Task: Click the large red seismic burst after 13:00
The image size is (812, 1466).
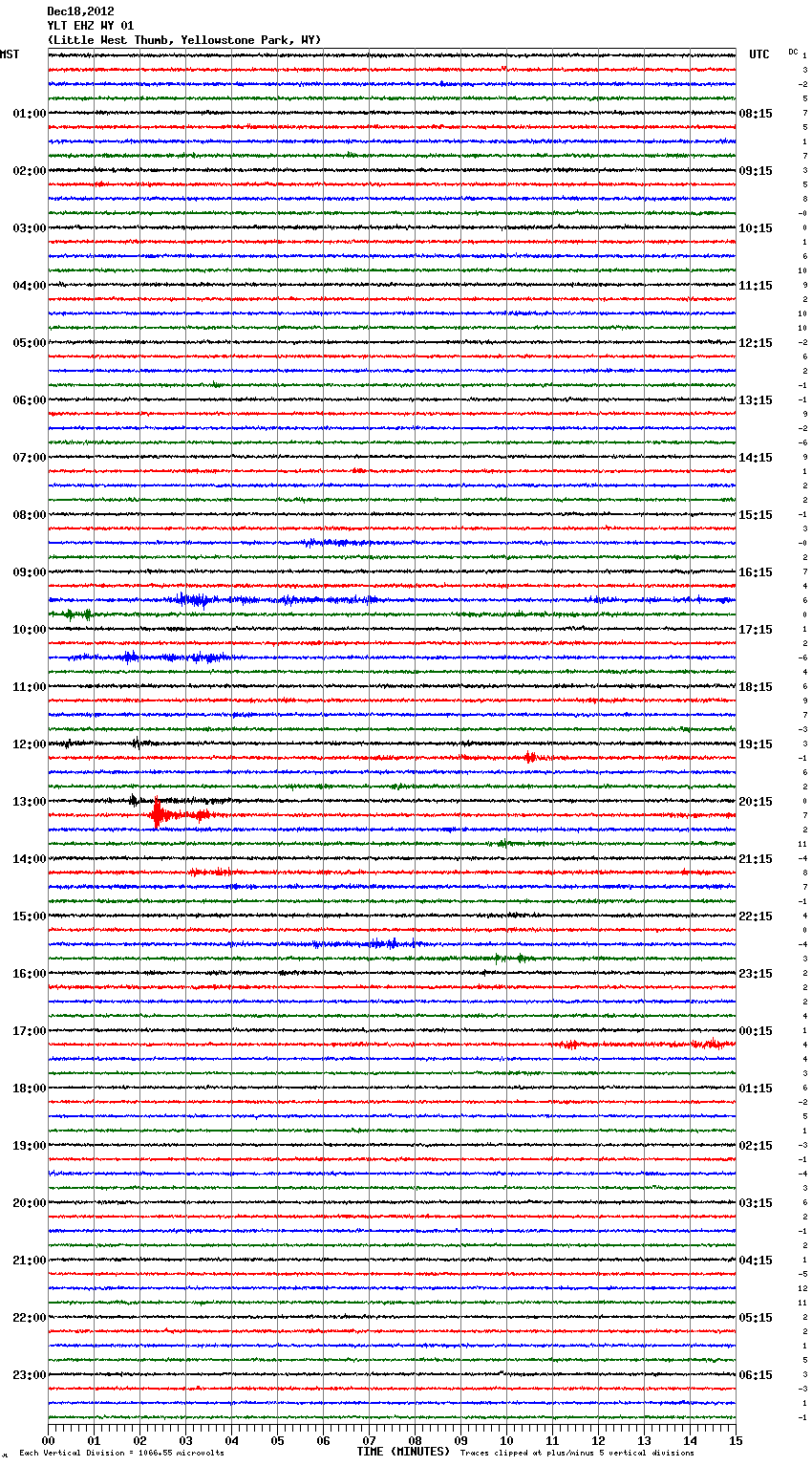Action: 162,815
